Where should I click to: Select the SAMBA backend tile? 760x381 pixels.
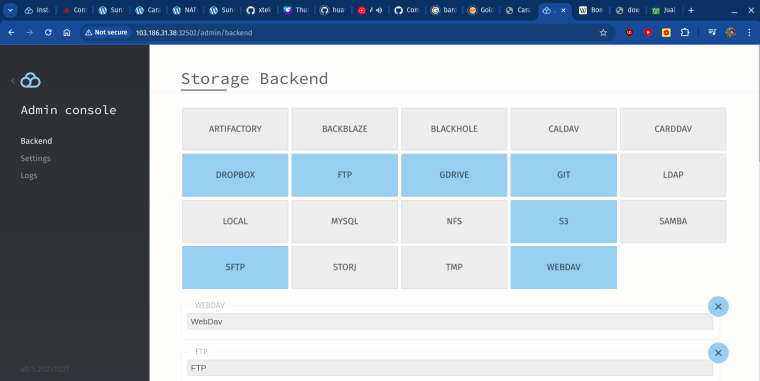click(x=673, y=221)
